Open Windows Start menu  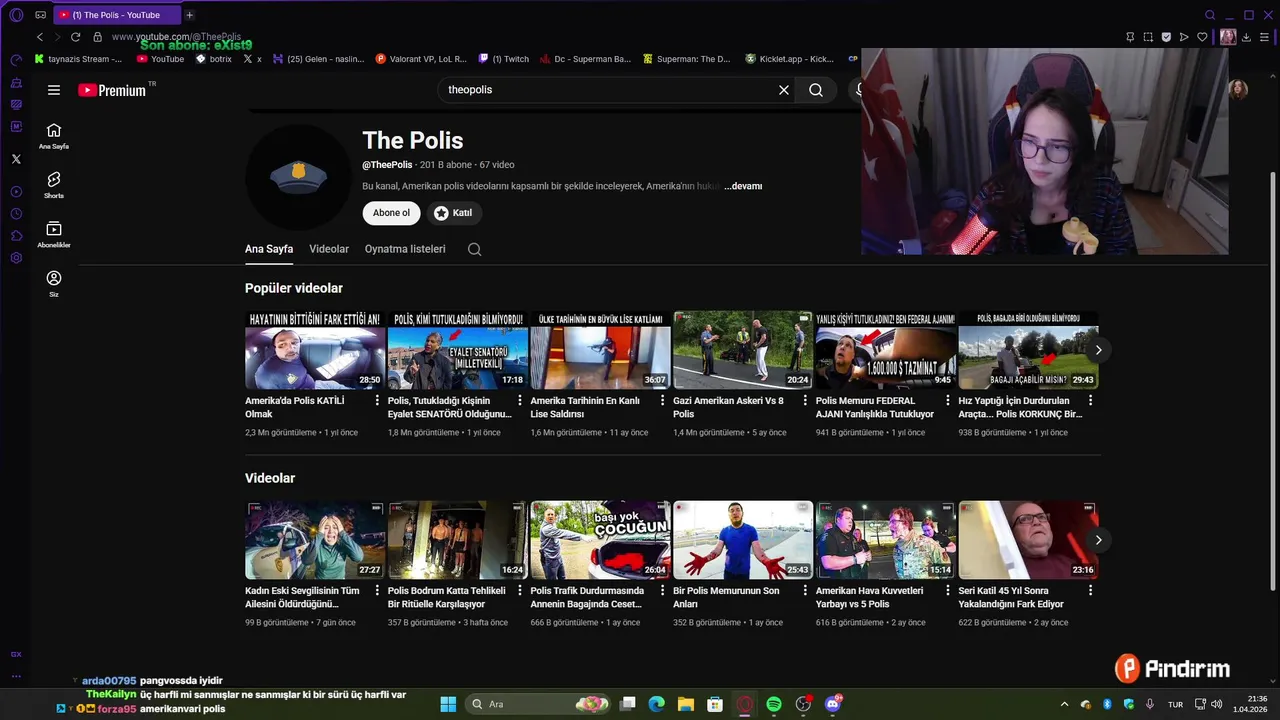tap(448, 704)
